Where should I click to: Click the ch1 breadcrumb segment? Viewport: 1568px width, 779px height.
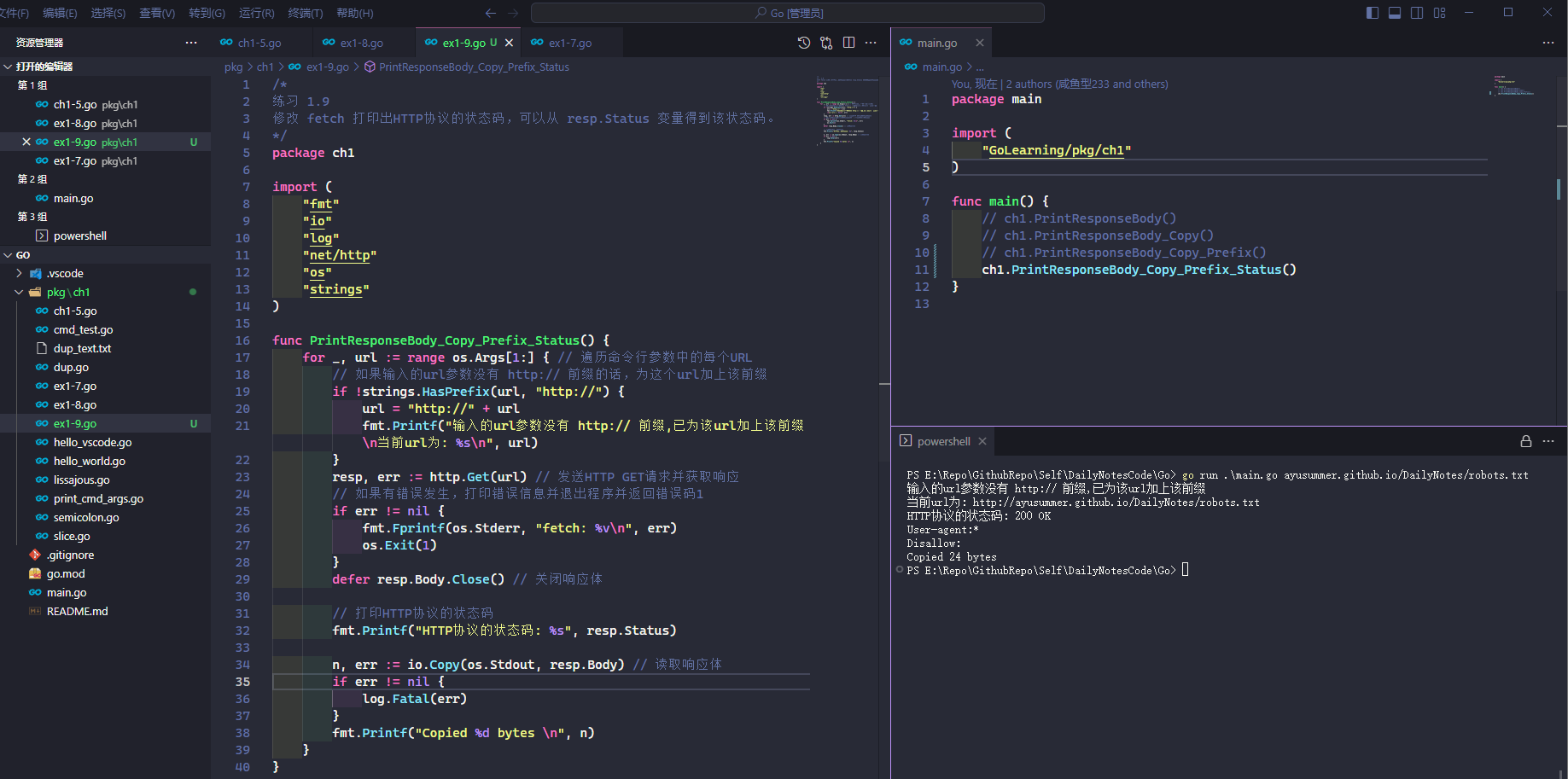click(x=265, y=67)
